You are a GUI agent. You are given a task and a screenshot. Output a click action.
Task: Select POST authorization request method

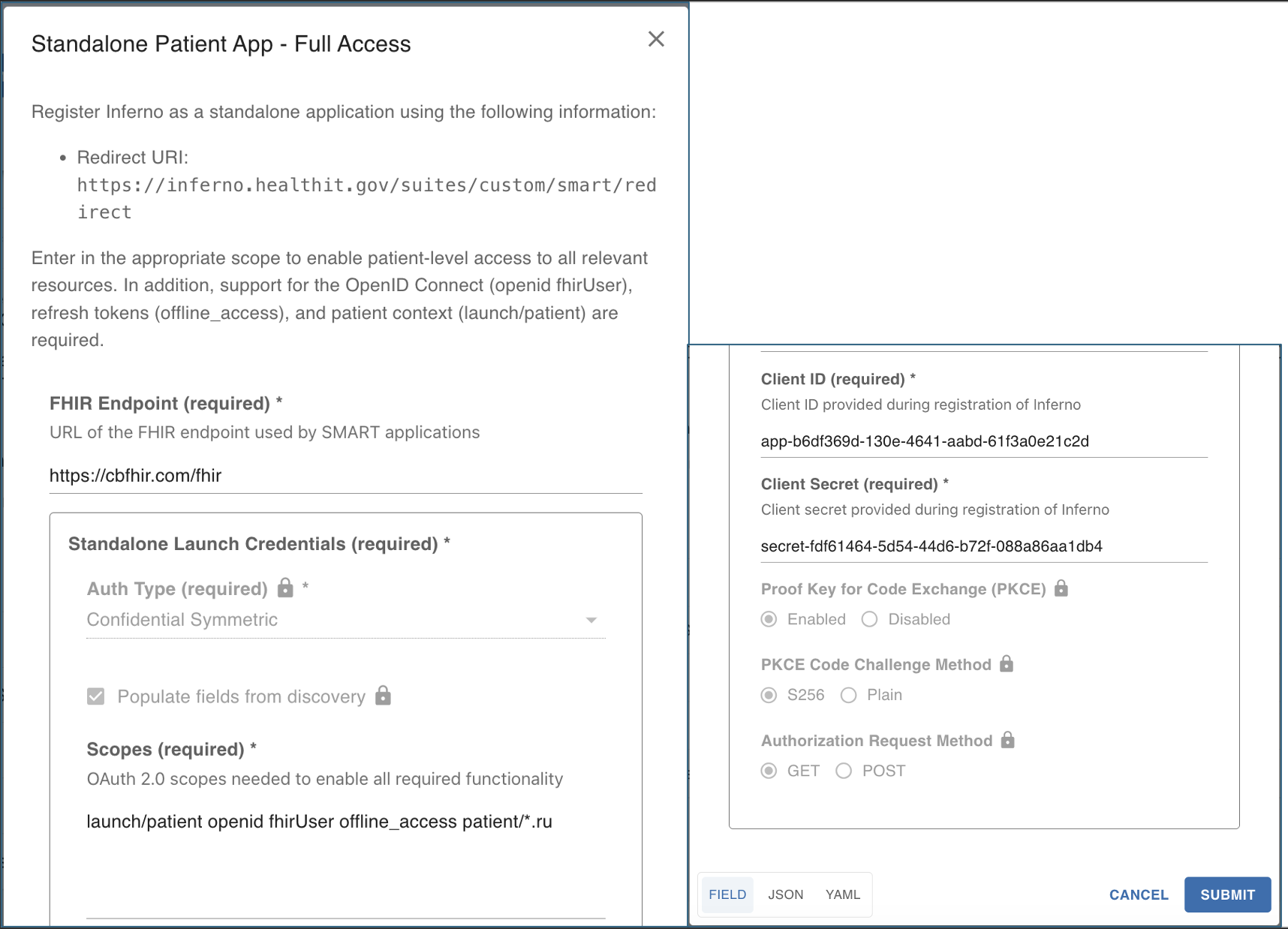[x=844, y=771]
